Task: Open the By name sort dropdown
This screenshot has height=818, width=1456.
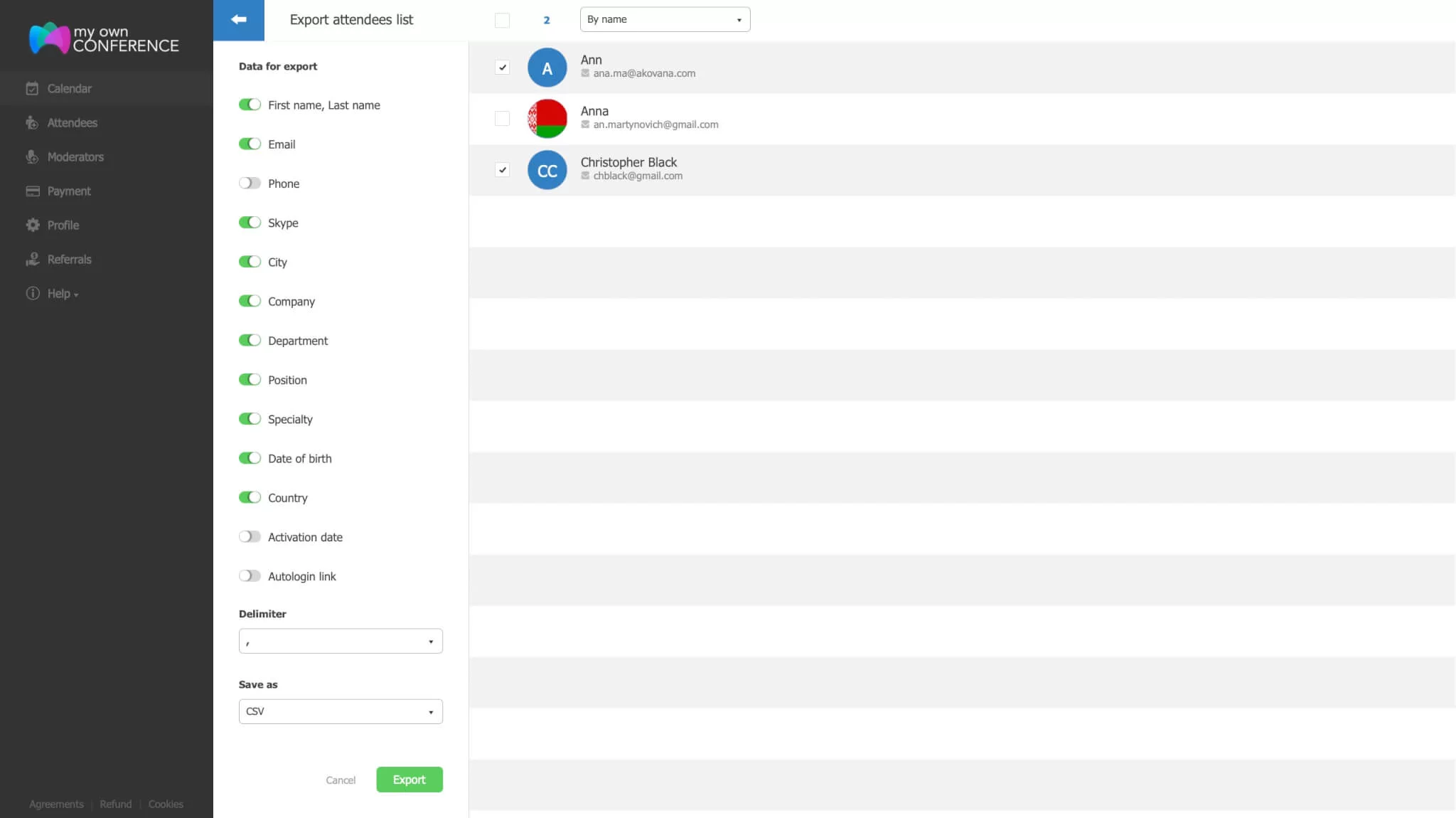Action: click(x=665, y=20)
